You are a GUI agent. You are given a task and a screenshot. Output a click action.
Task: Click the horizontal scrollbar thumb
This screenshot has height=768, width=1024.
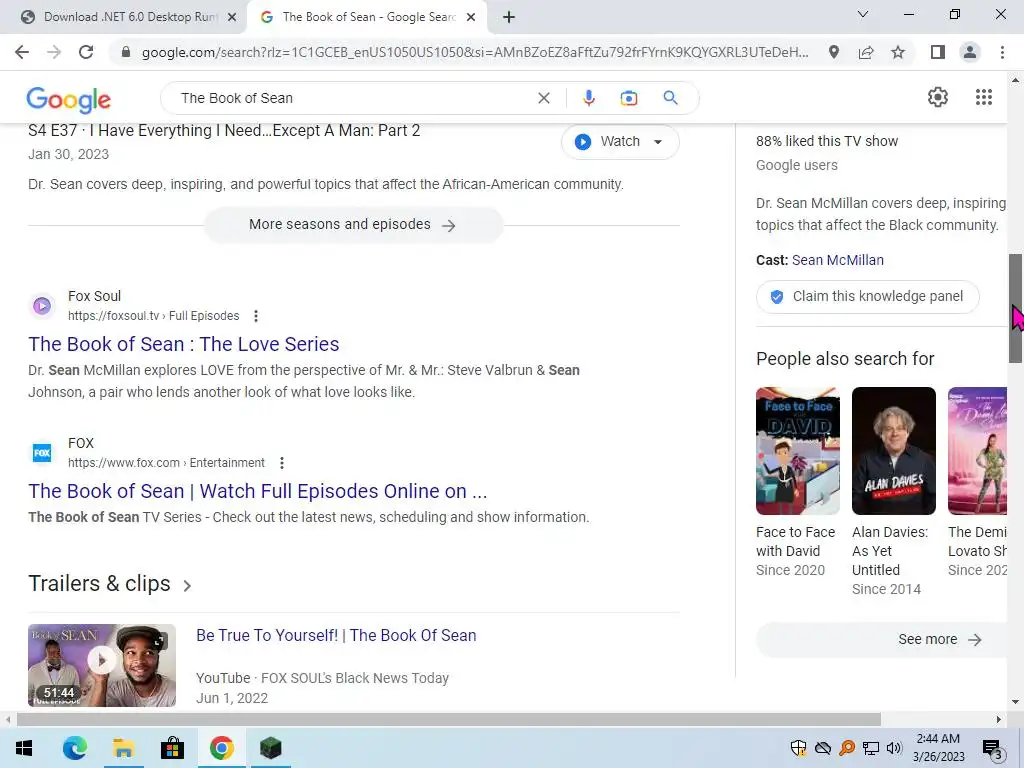[x=449, y=720]
